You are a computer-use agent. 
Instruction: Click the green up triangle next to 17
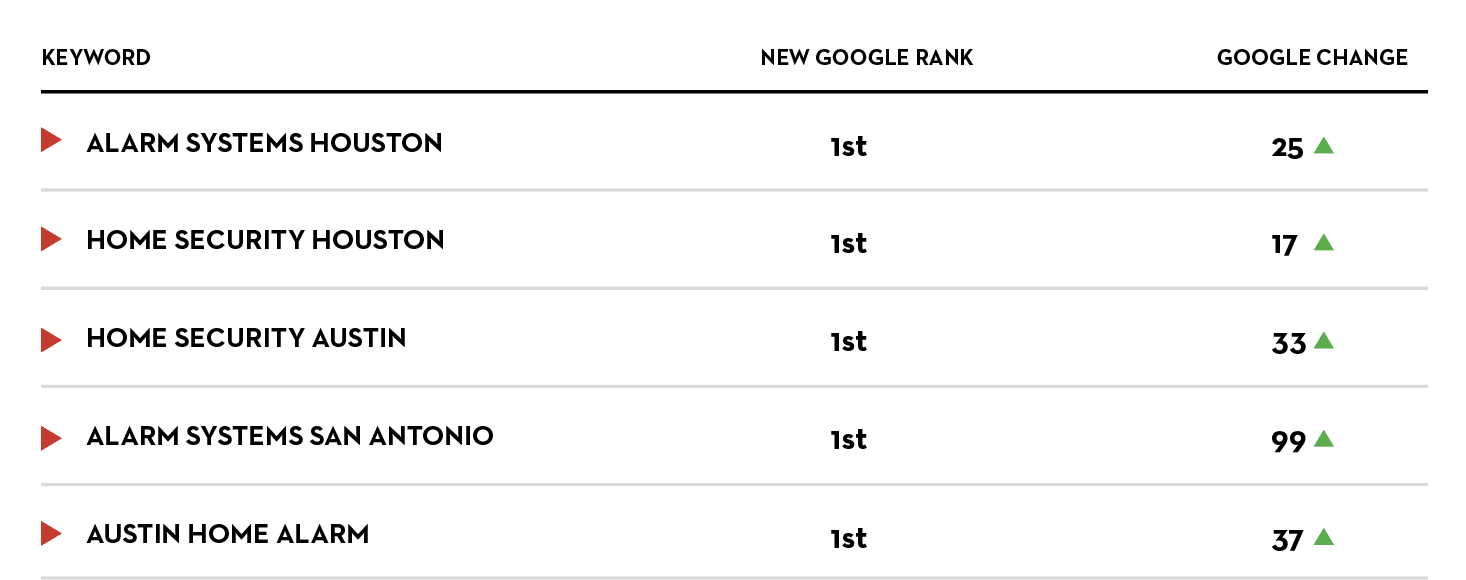pyautogui.click(x=1324, y=242)
